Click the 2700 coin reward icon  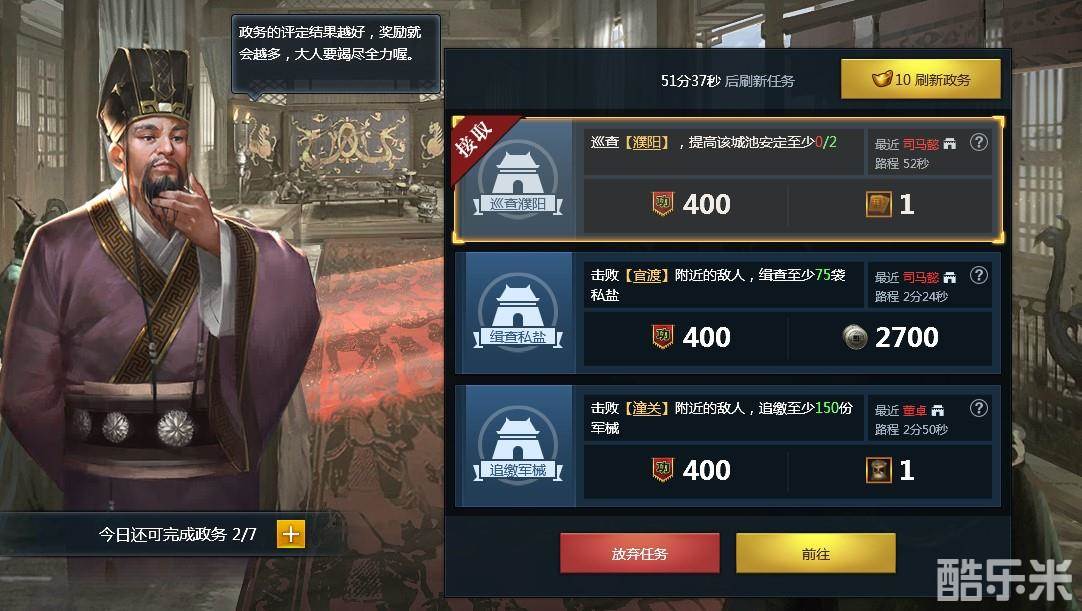pyautogui.click(x=855, y=337)
